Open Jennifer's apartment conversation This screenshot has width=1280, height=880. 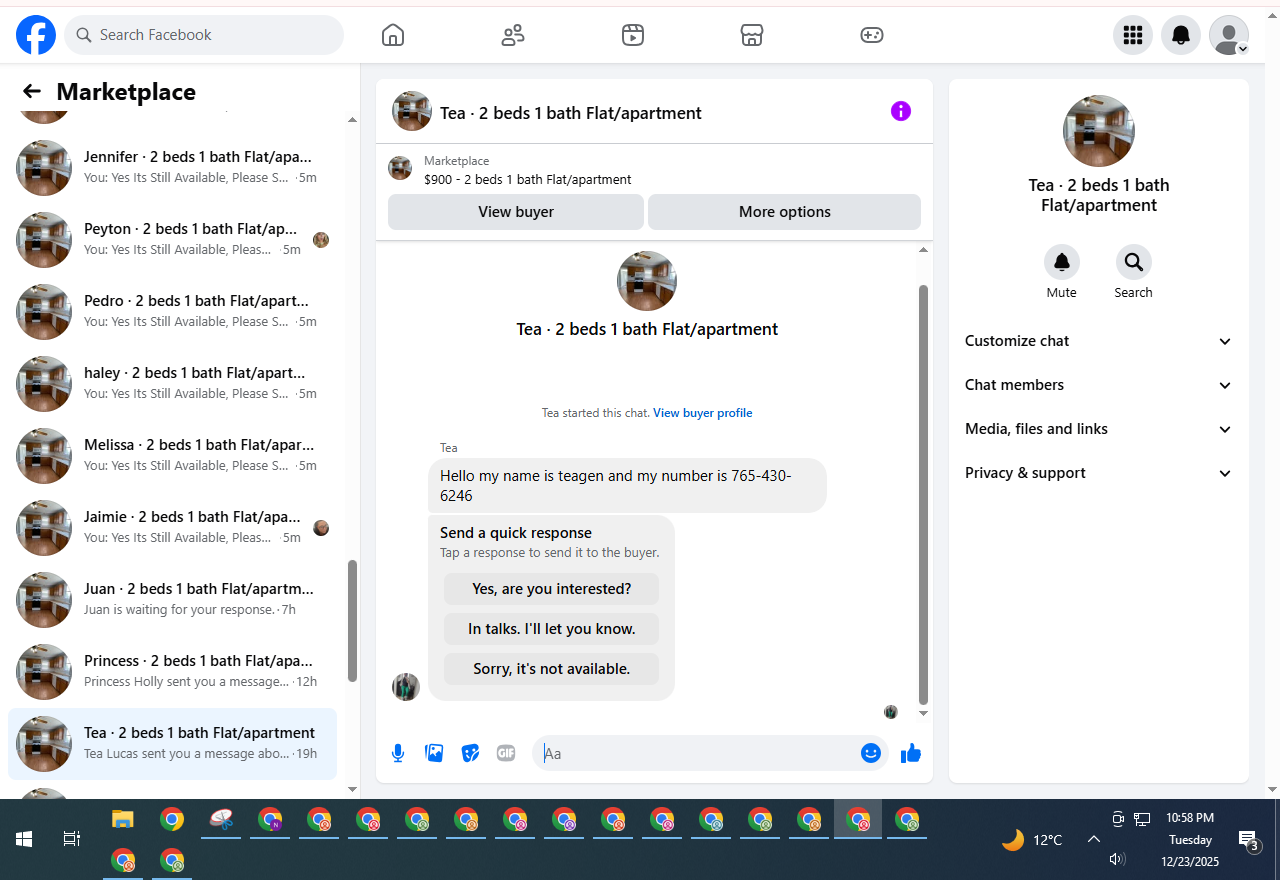tap(172, 168)
